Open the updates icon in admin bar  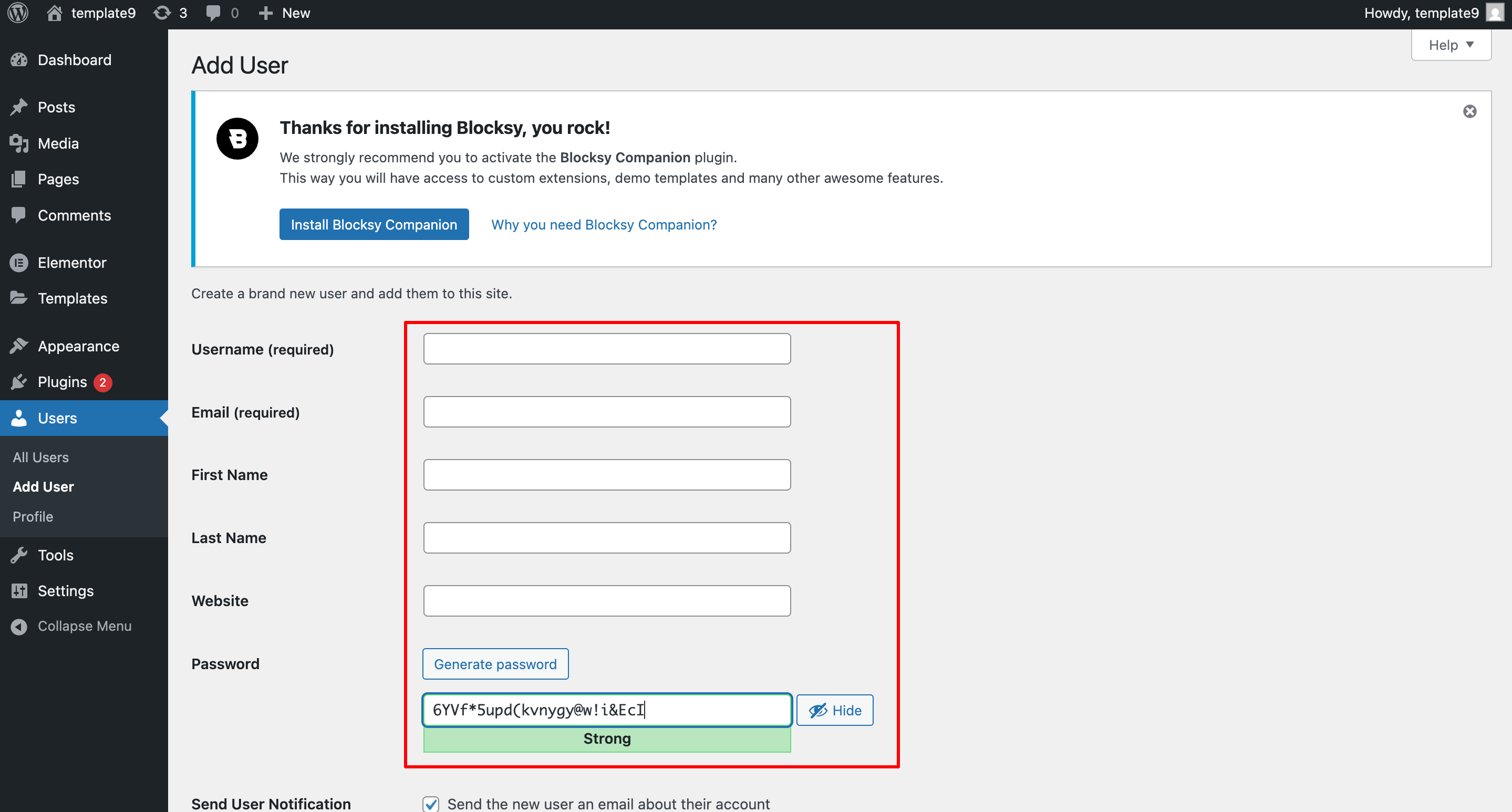click(x=170, y=13)
